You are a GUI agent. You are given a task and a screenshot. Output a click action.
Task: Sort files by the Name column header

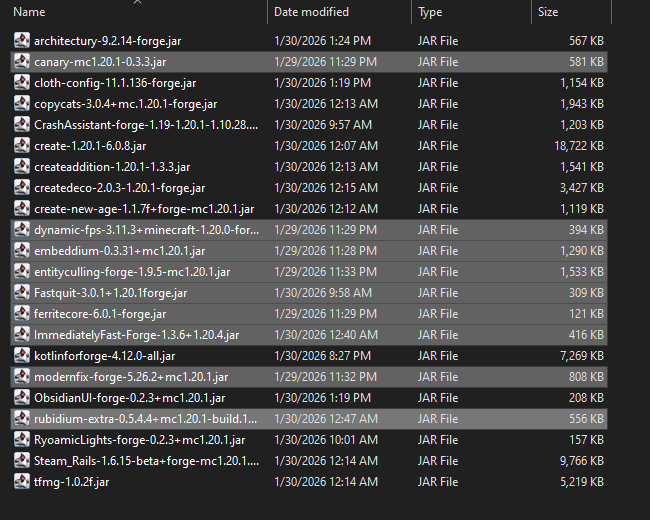tap(30, 12)
